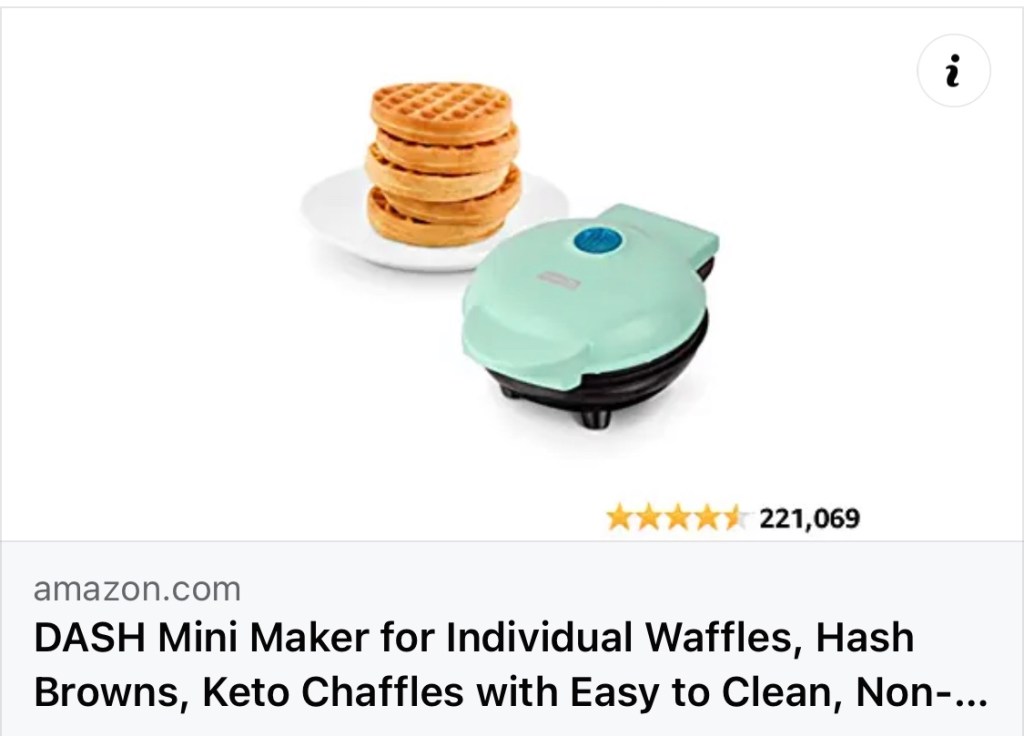
Task: Click the word "DASH" in the title
Action: pyautogui.click(x=89, y=637)
